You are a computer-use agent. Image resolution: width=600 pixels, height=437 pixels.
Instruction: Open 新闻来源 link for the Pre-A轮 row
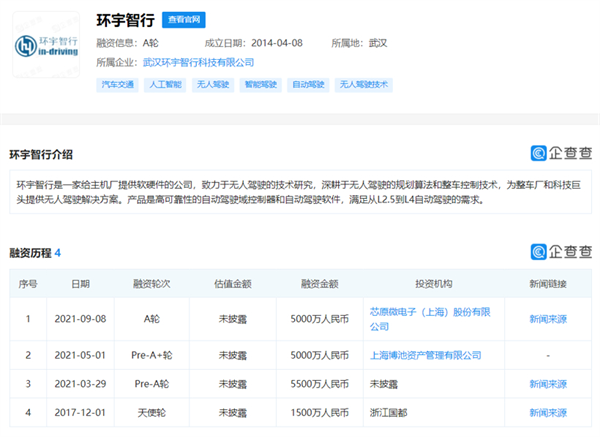point(547,383)
